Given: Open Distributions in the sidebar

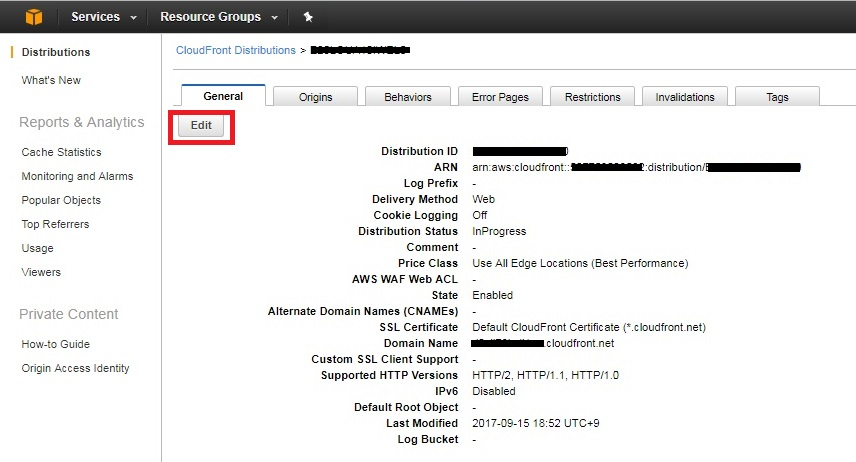Looking at the screenshot, I should [56, 52].
